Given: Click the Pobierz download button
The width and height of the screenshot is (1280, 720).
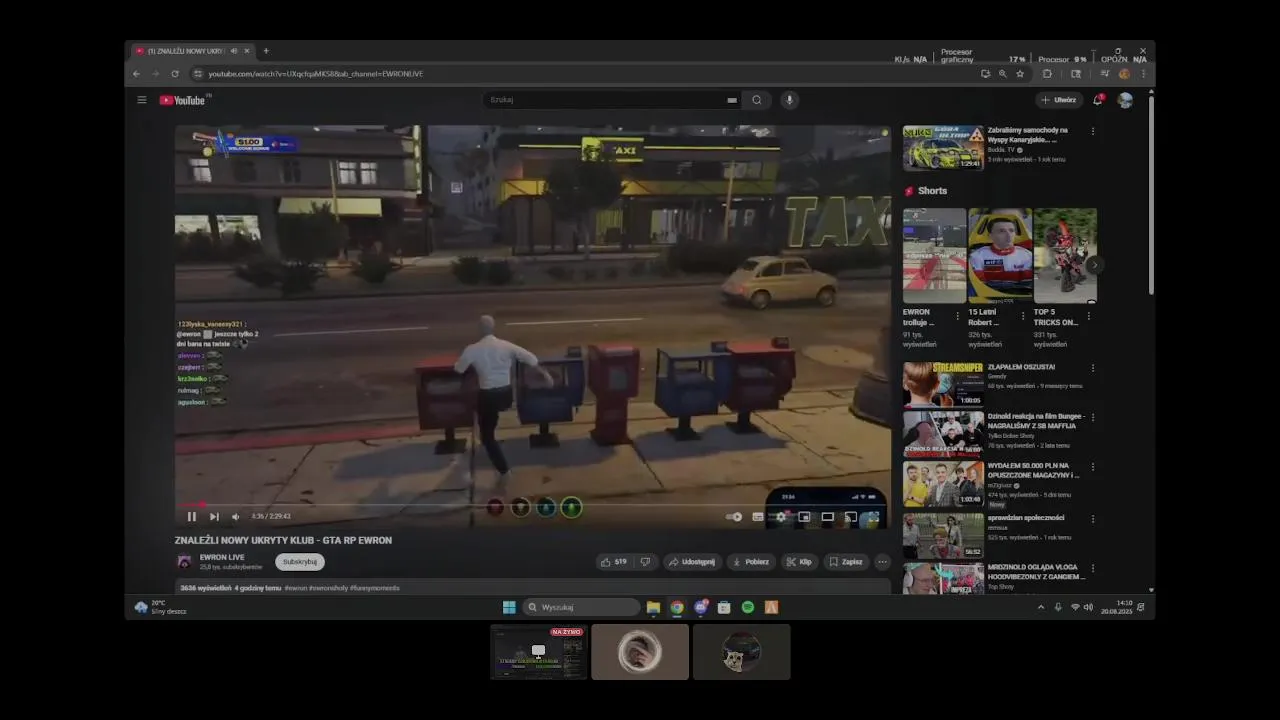Looking at the screenshot, I should point(751,562).
